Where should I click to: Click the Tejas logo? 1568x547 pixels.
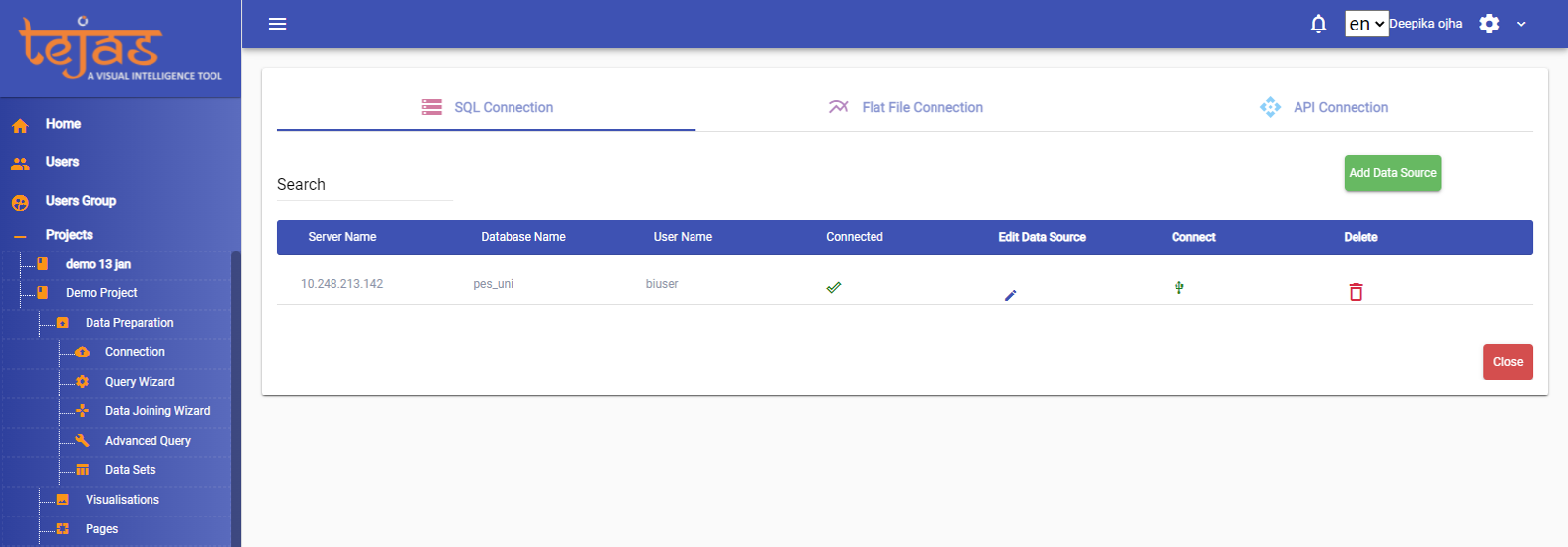click(x=120, y=47)
